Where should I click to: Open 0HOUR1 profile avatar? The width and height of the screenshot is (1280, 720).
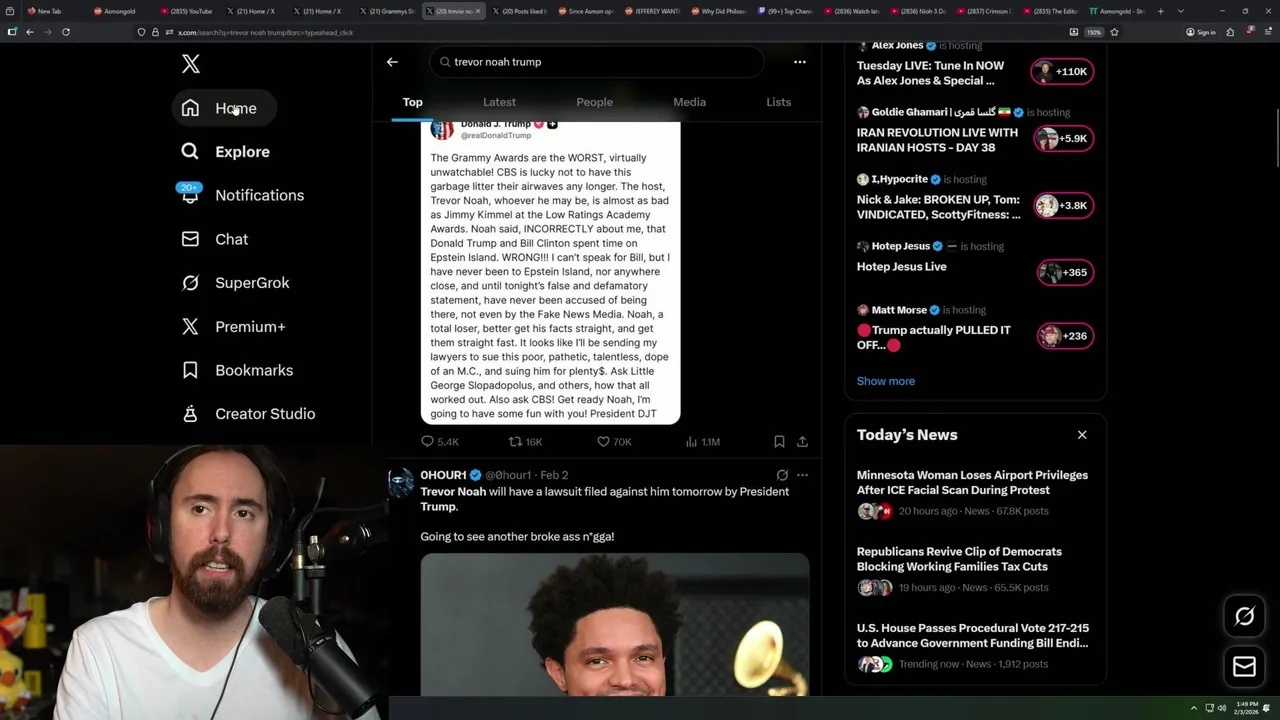click(x=401, y=482)
